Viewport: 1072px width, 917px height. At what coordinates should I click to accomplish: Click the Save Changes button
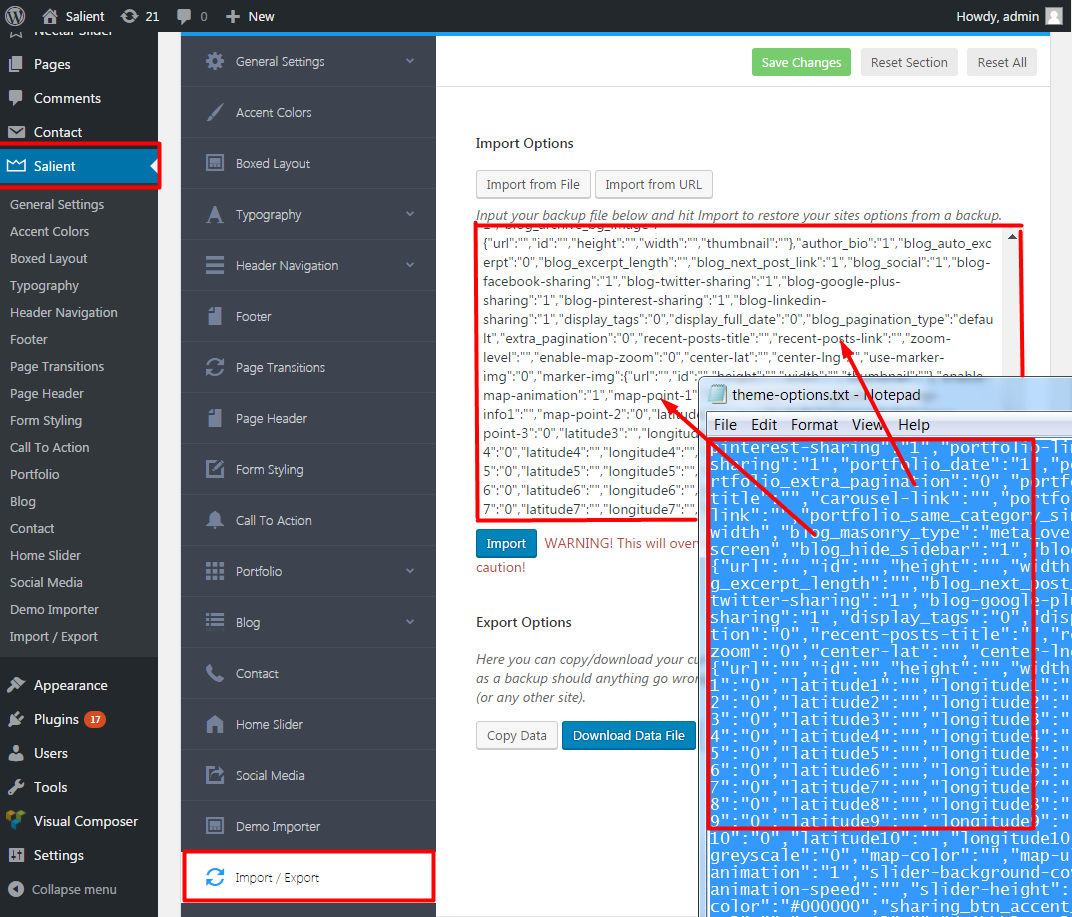(801, 62)
